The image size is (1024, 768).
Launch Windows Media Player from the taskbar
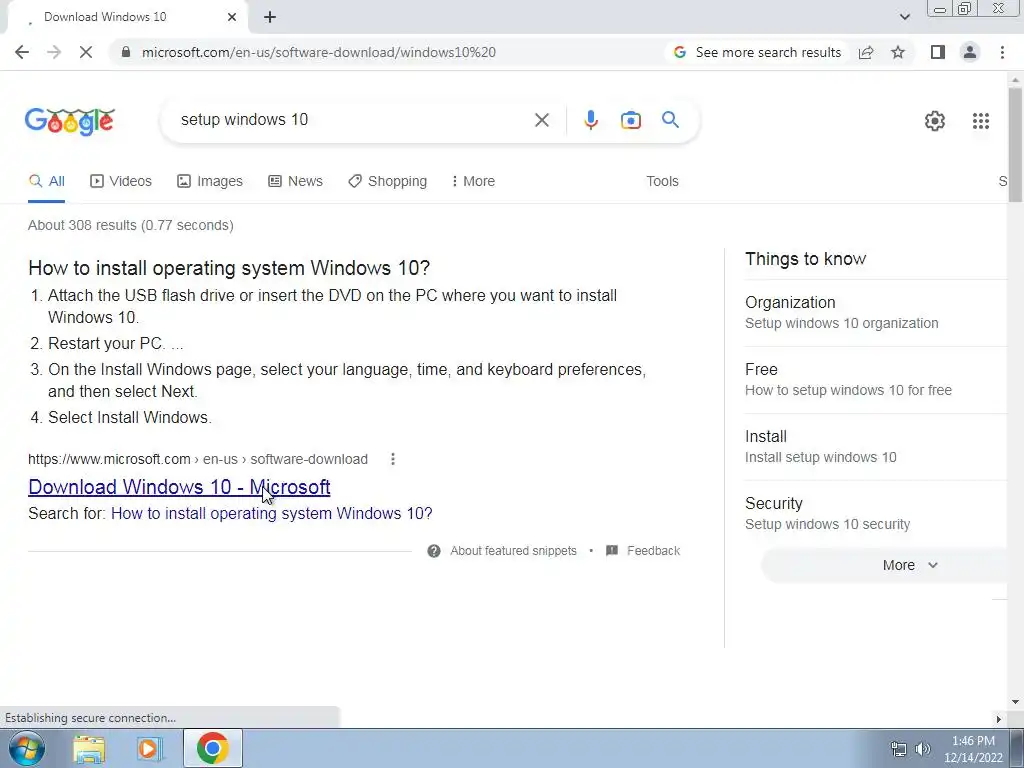[x=150, y=748]
